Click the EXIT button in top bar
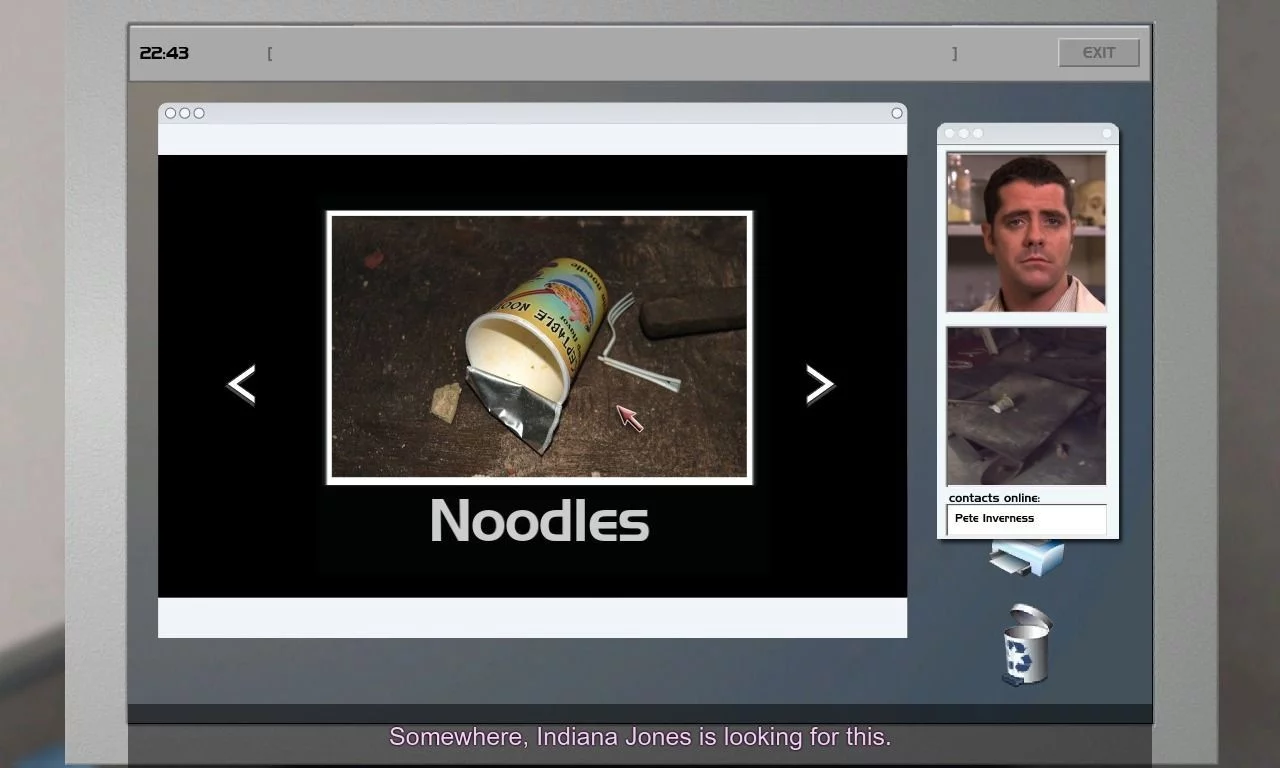 point(1099,53)
